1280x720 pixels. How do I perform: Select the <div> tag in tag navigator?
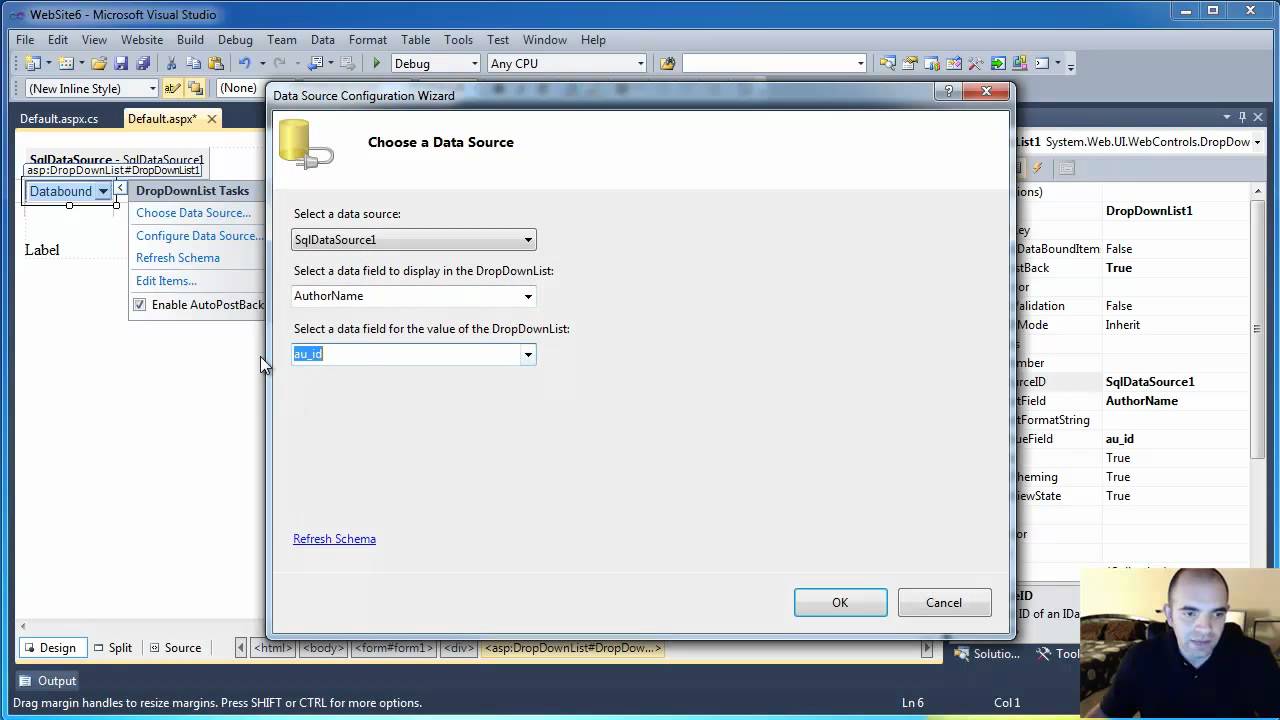click(458, 648)
